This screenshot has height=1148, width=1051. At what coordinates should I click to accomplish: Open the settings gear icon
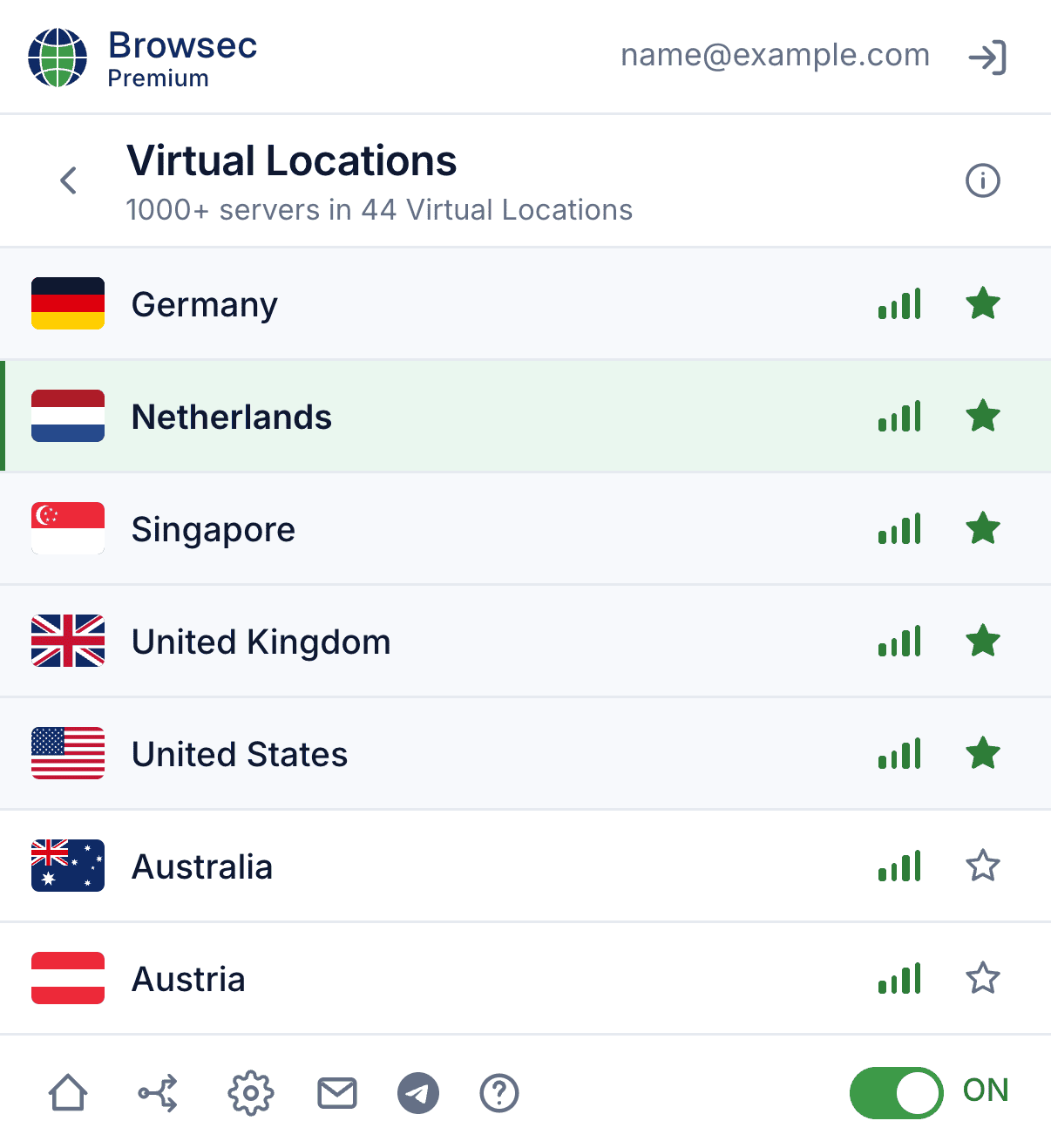click(x=251, y=1093)
